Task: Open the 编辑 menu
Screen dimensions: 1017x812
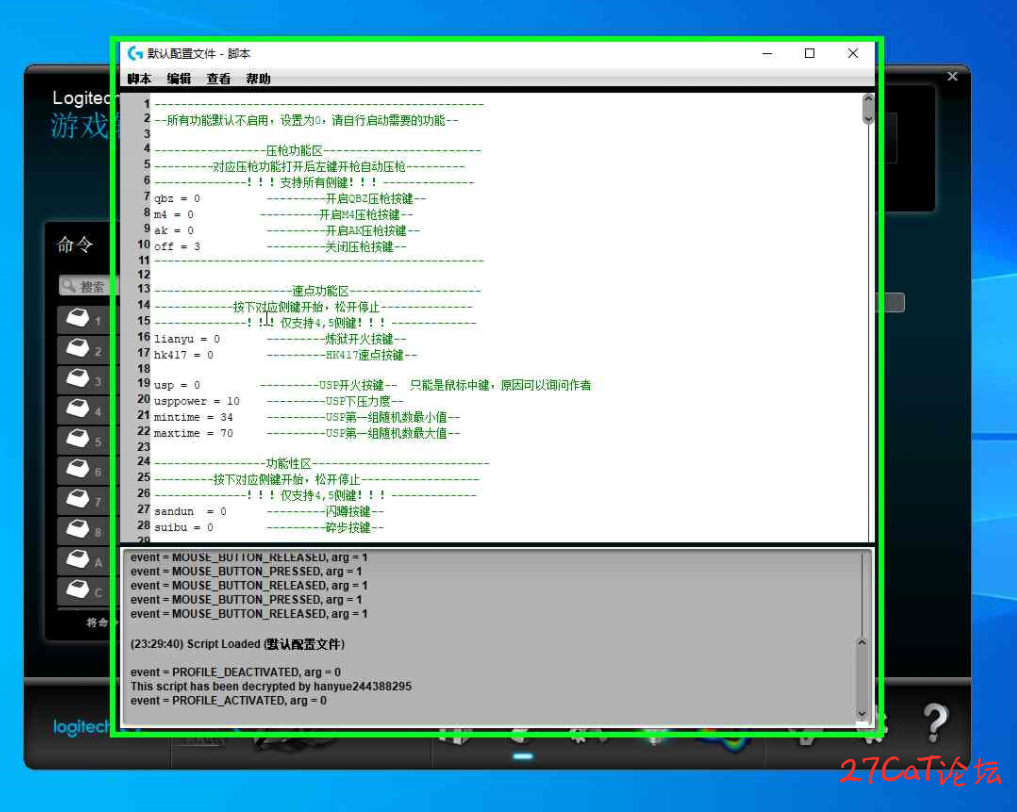Action: pyautogui.click(x=179, y=78)
